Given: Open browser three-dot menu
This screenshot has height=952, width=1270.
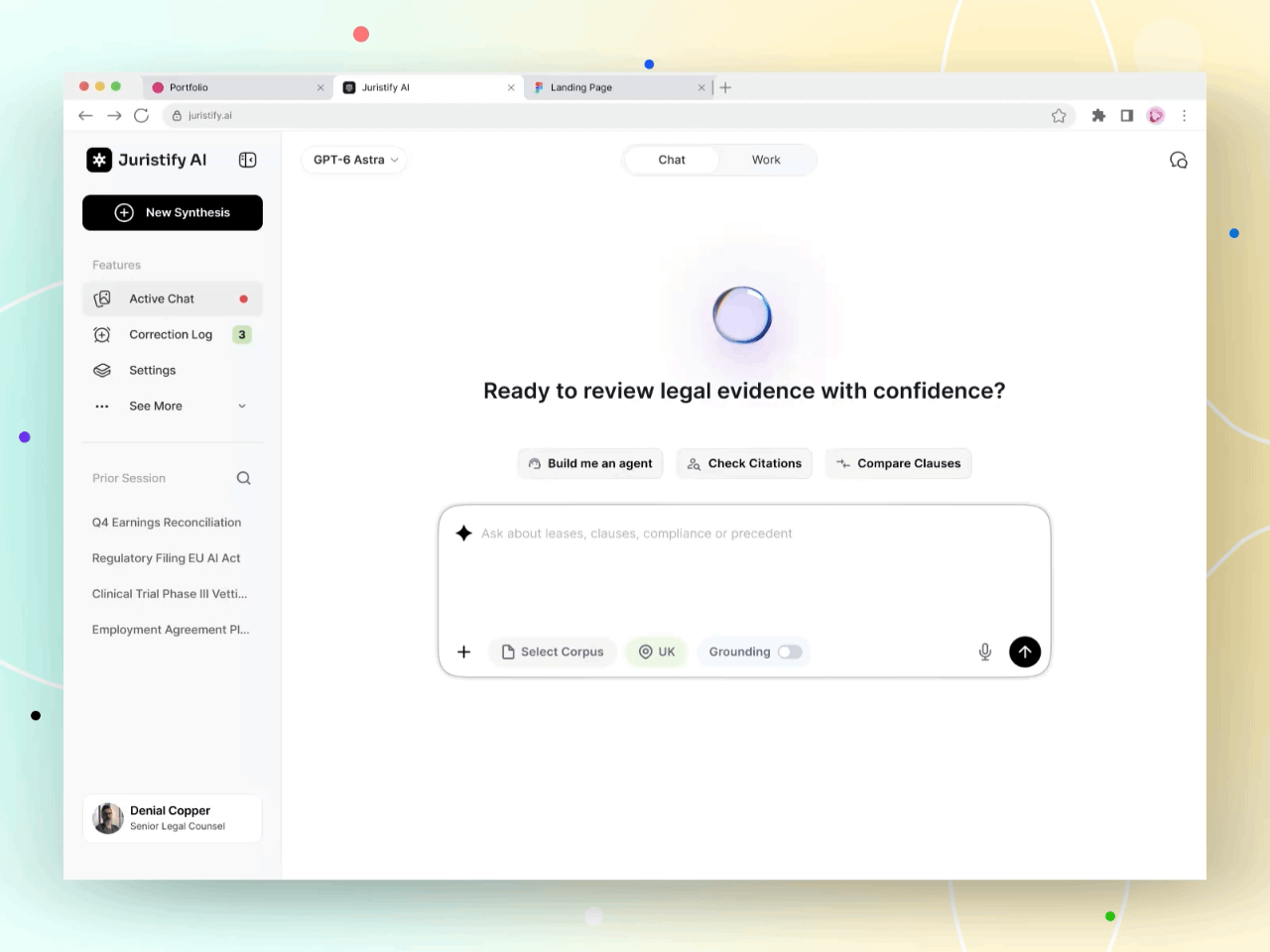Looking at the screenshot, I should (x=1184, y=116).
